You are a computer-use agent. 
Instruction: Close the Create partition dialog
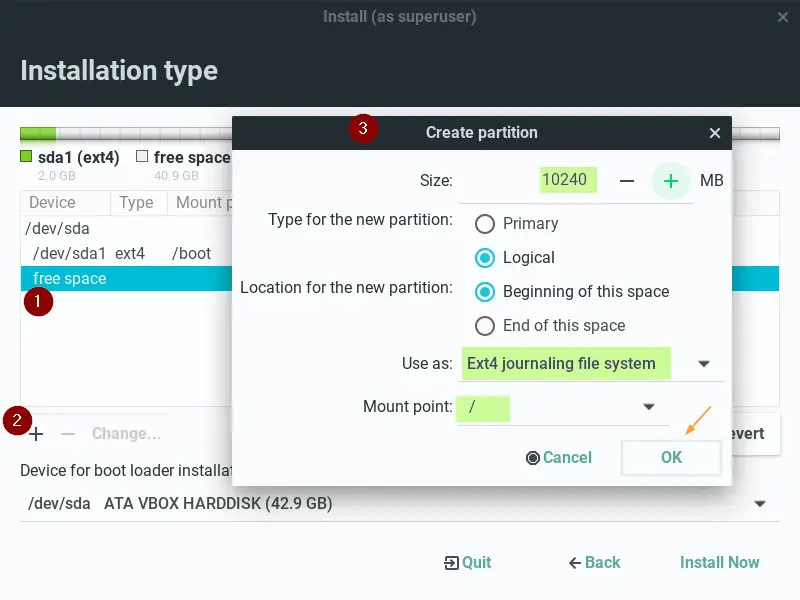pyautogui.click(x=715, y=133)
